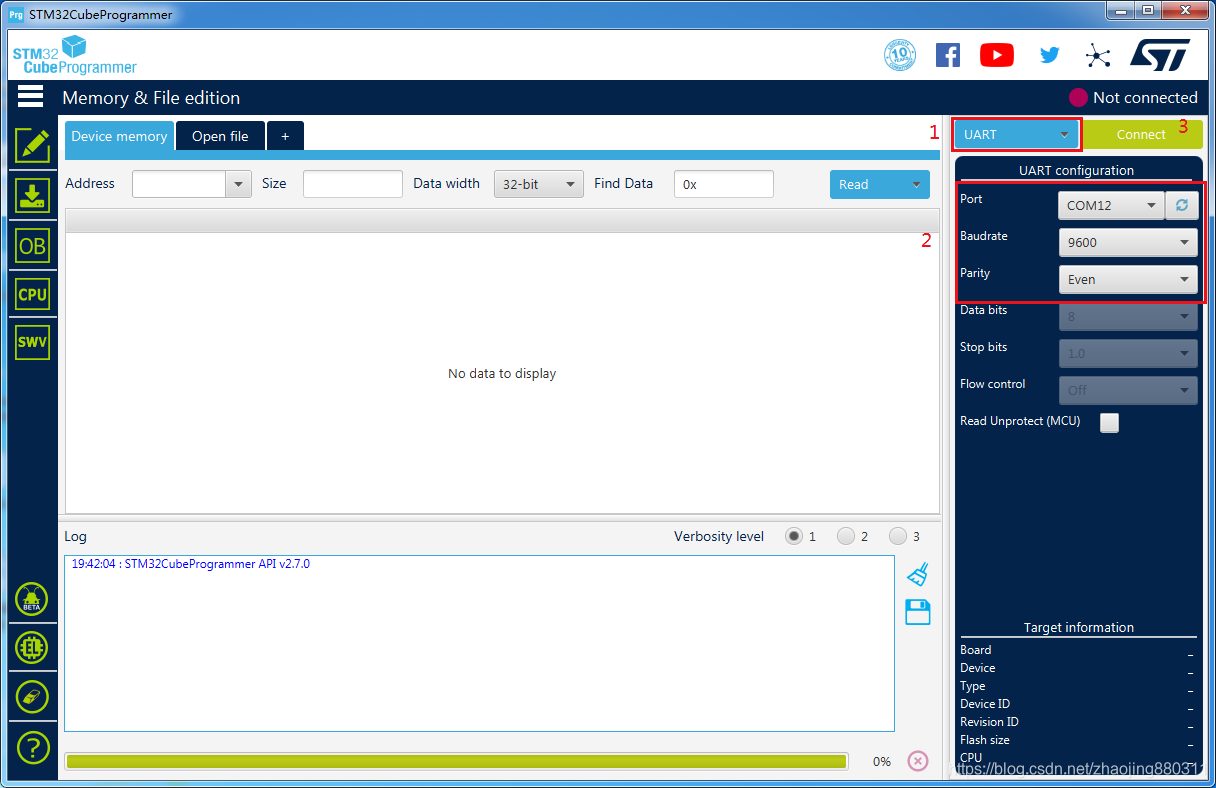Open the CPU panel
The image size is (1216, 788).
point(32,294)
